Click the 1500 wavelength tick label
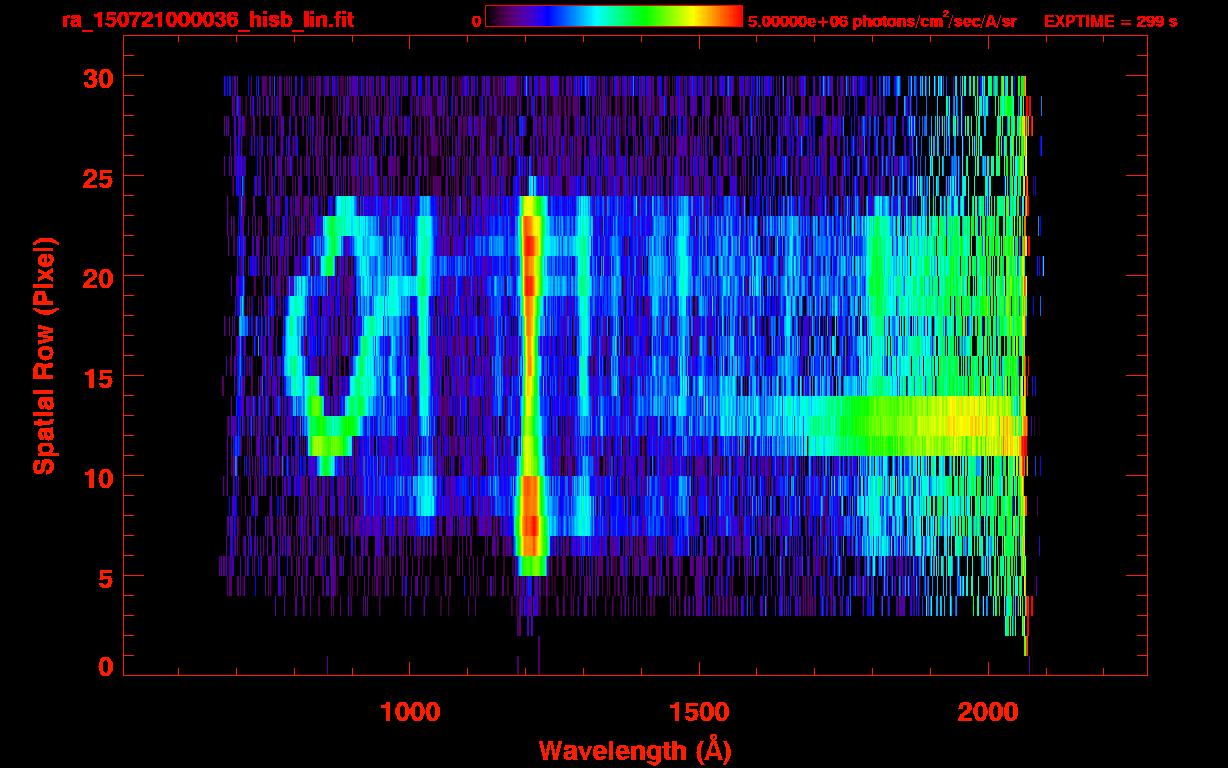 [x=698, y=712]
